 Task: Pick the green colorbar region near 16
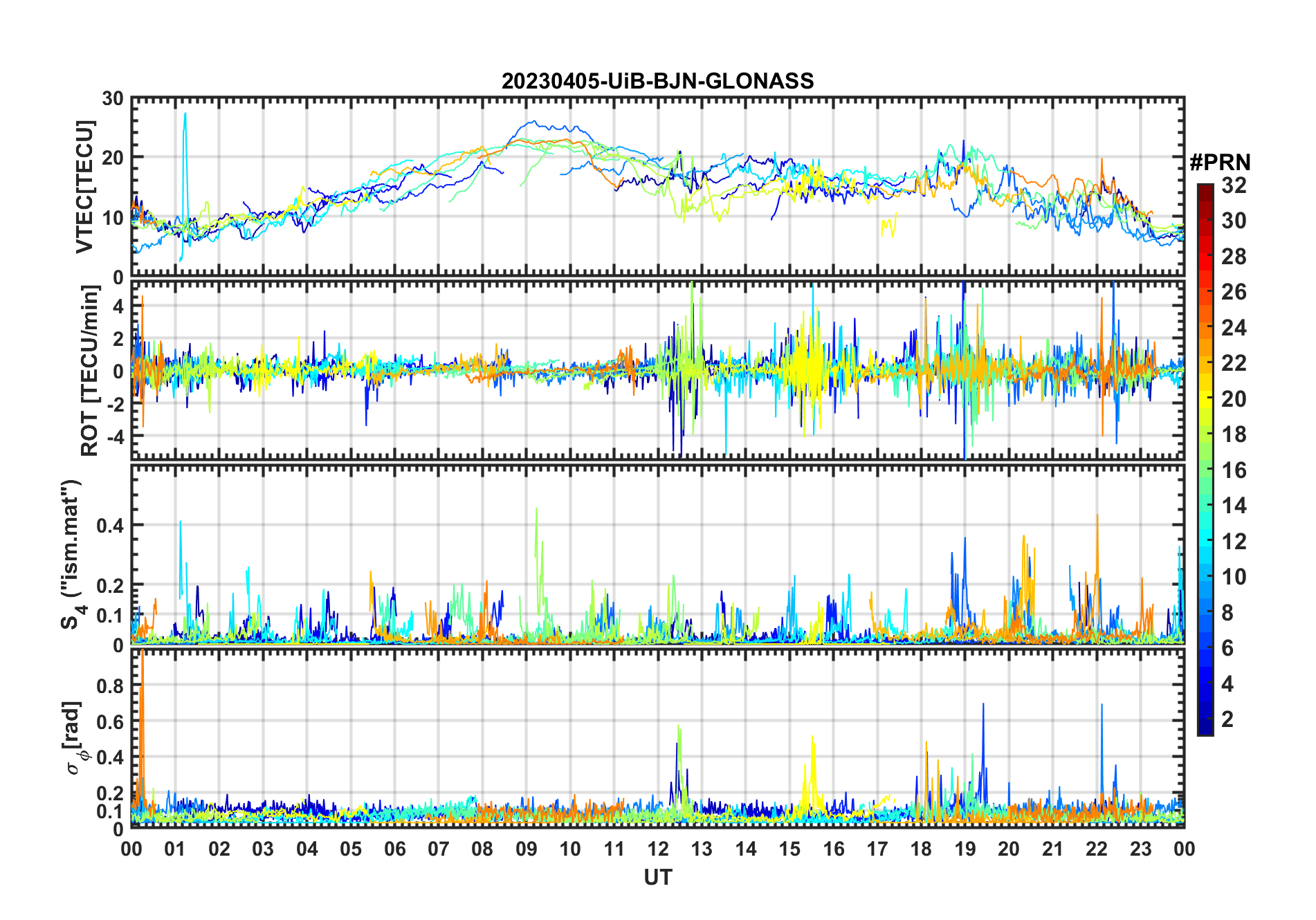tap(1205, 470)
